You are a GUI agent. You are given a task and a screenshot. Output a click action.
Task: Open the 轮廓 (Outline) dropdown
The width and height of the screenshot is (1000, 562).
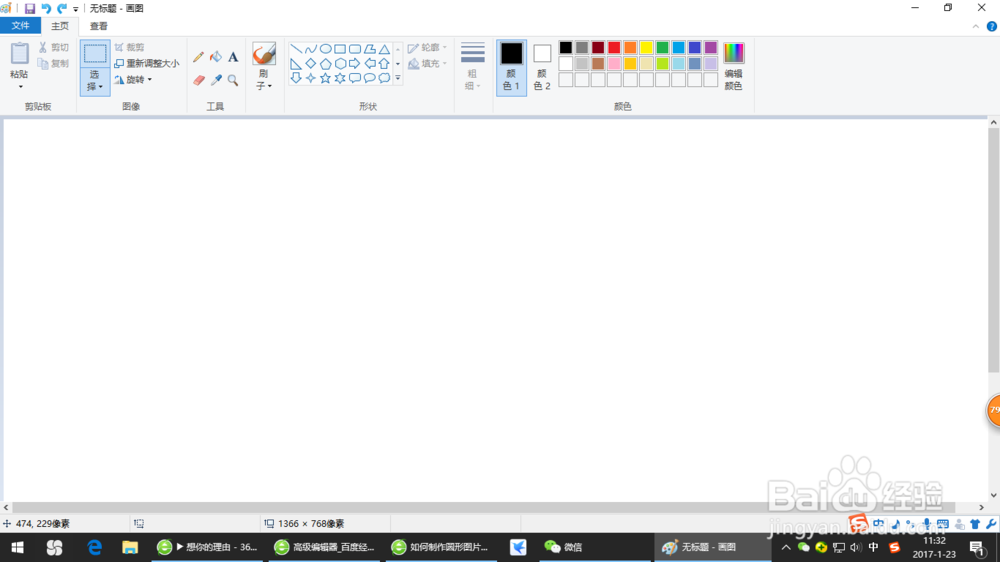427,48
